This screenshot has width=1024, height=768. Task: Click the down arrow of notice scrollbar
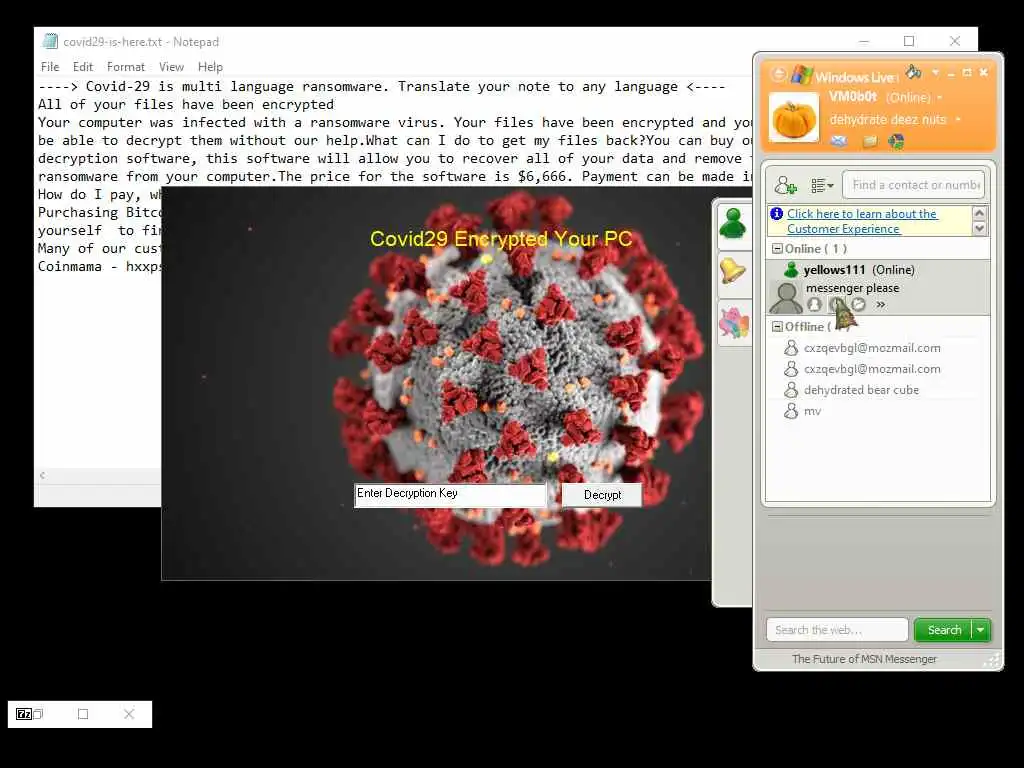[x=979, y=228]
